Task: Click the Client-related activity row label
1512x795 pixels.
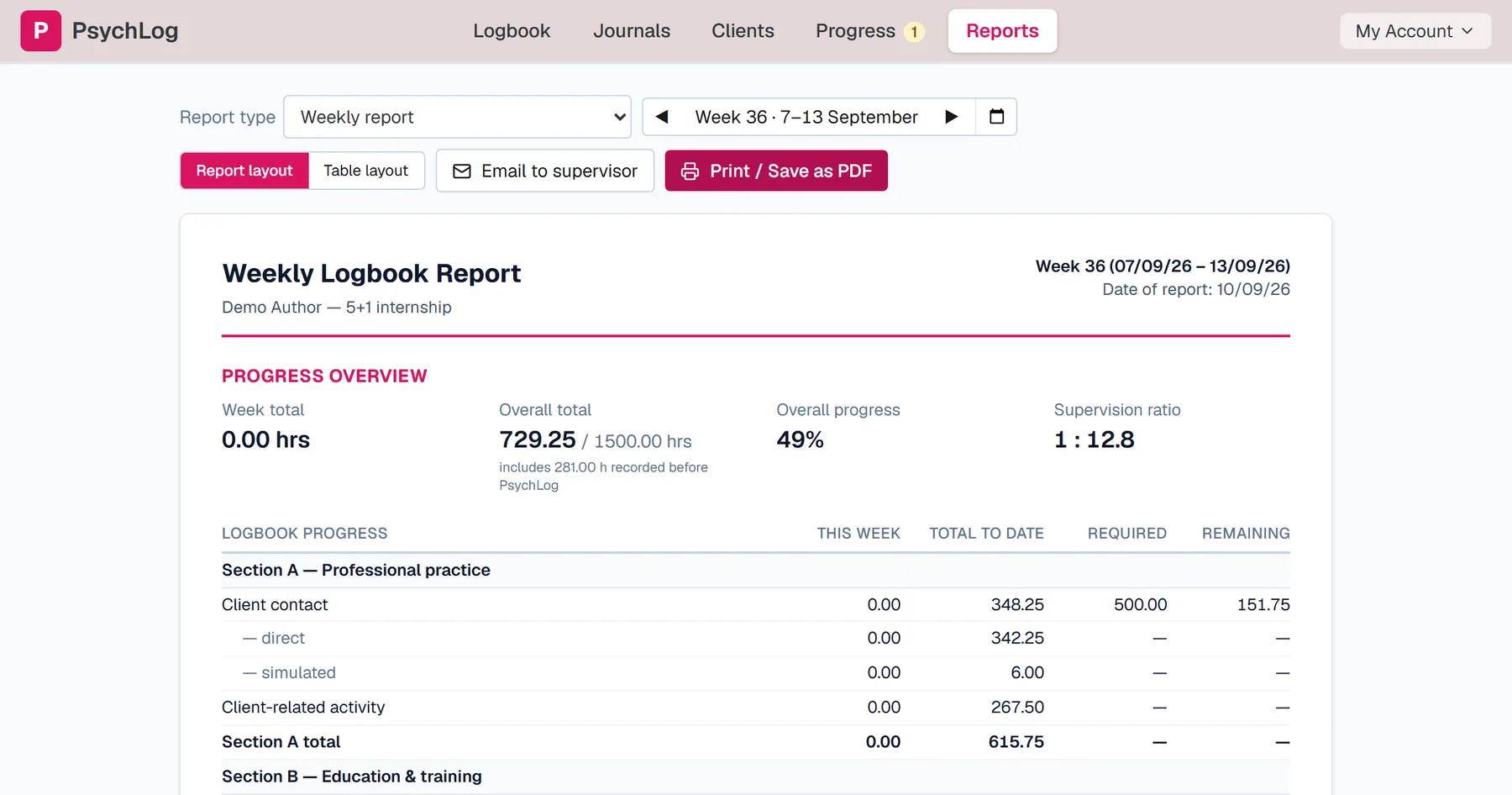Action: (303, 708)
